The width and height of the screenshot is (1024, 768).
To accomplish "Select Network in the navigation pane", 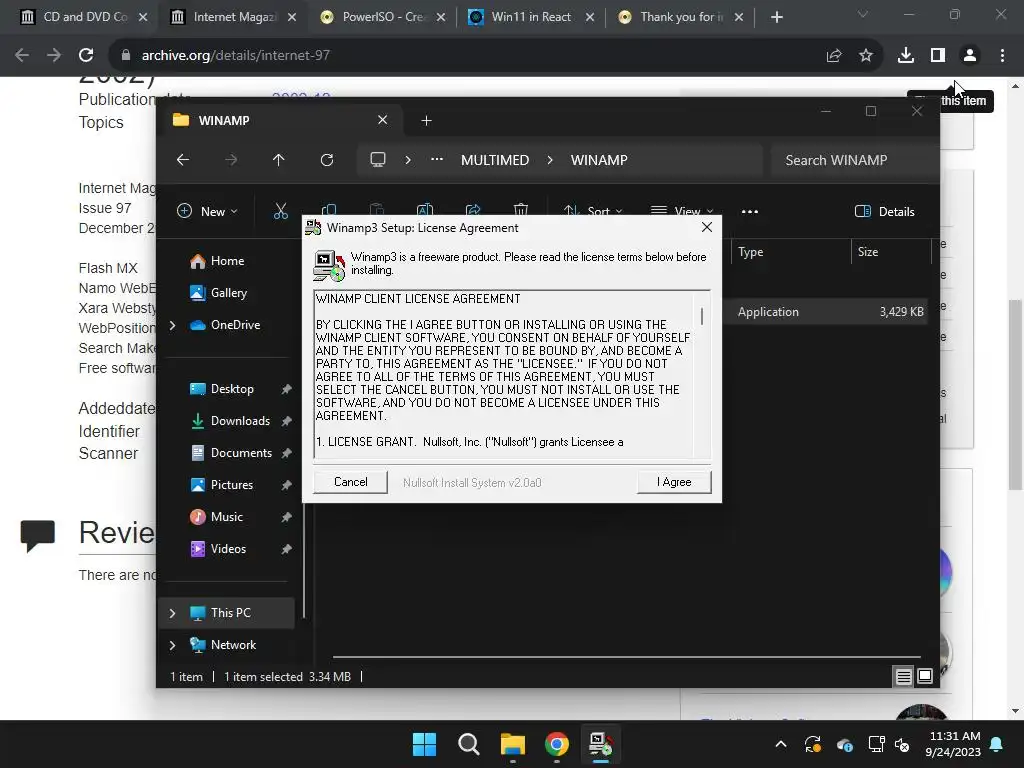I will (x=232, y=645).
